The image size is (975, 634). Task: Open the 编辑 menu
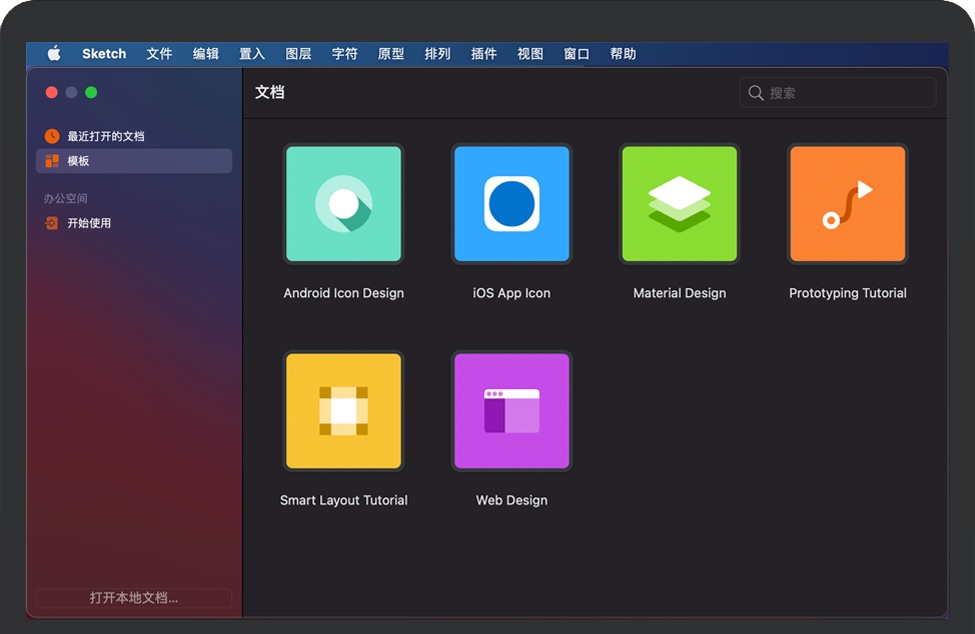coord(206,54)
